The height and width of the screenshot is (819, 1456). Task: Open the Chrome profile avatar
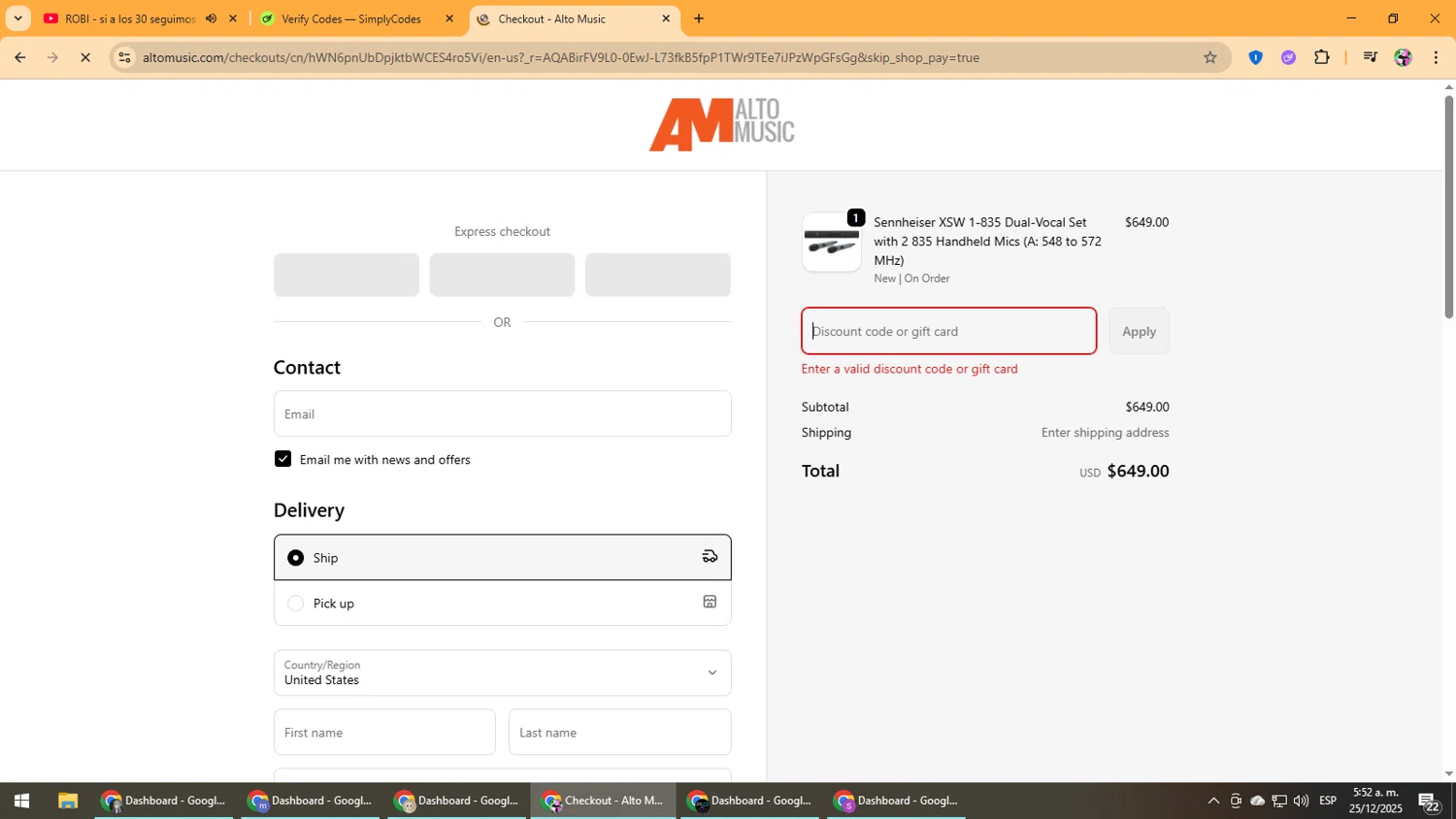pyautogui.click(x=1403, y=57)
